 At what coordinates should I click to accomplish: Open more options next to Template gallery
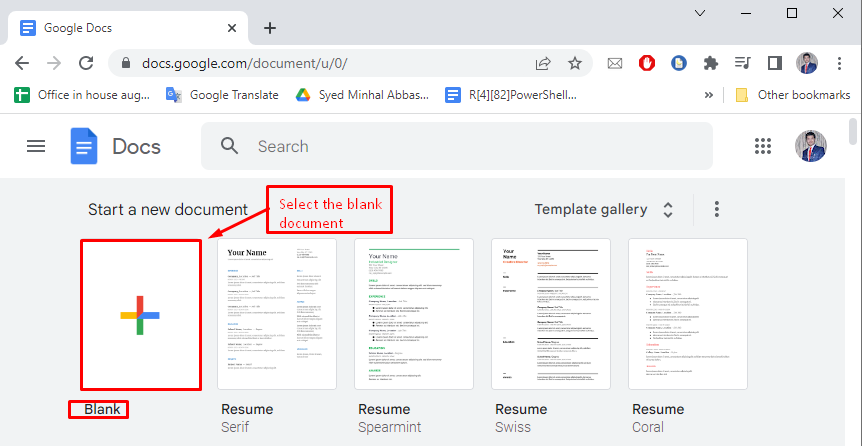coord(716,209)
